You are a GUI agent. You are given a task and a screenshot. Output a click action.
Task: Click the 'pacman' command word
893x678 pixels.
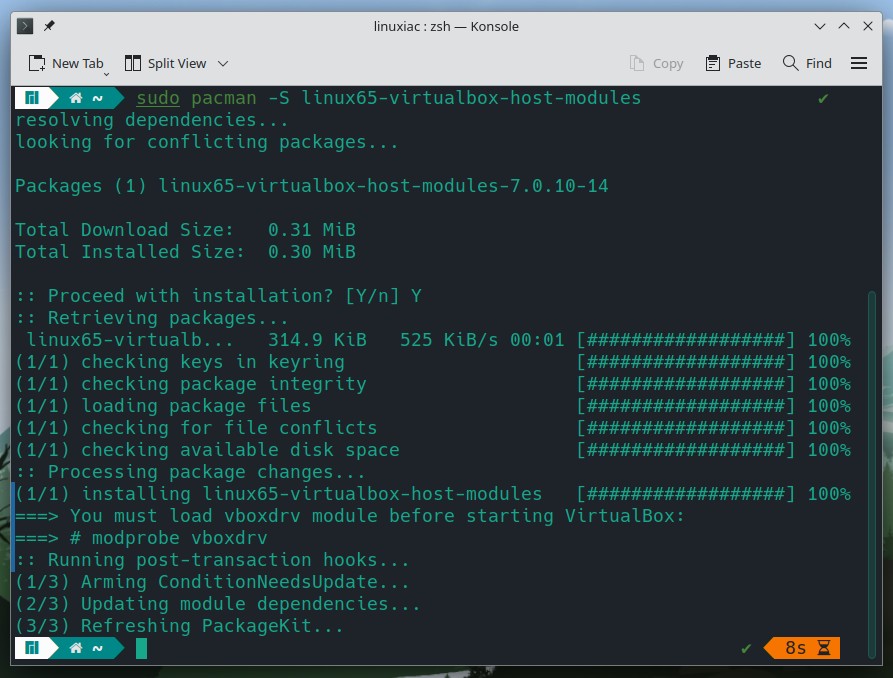pyautogui.click(x=224, y=98)
